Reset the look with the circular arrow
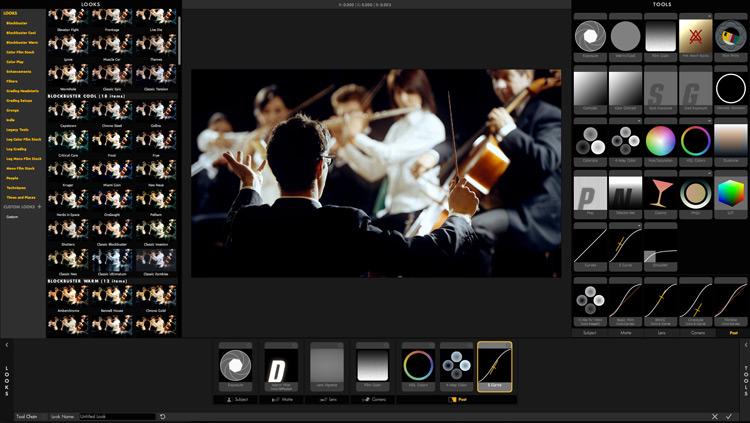 click(x=163, y=417)
